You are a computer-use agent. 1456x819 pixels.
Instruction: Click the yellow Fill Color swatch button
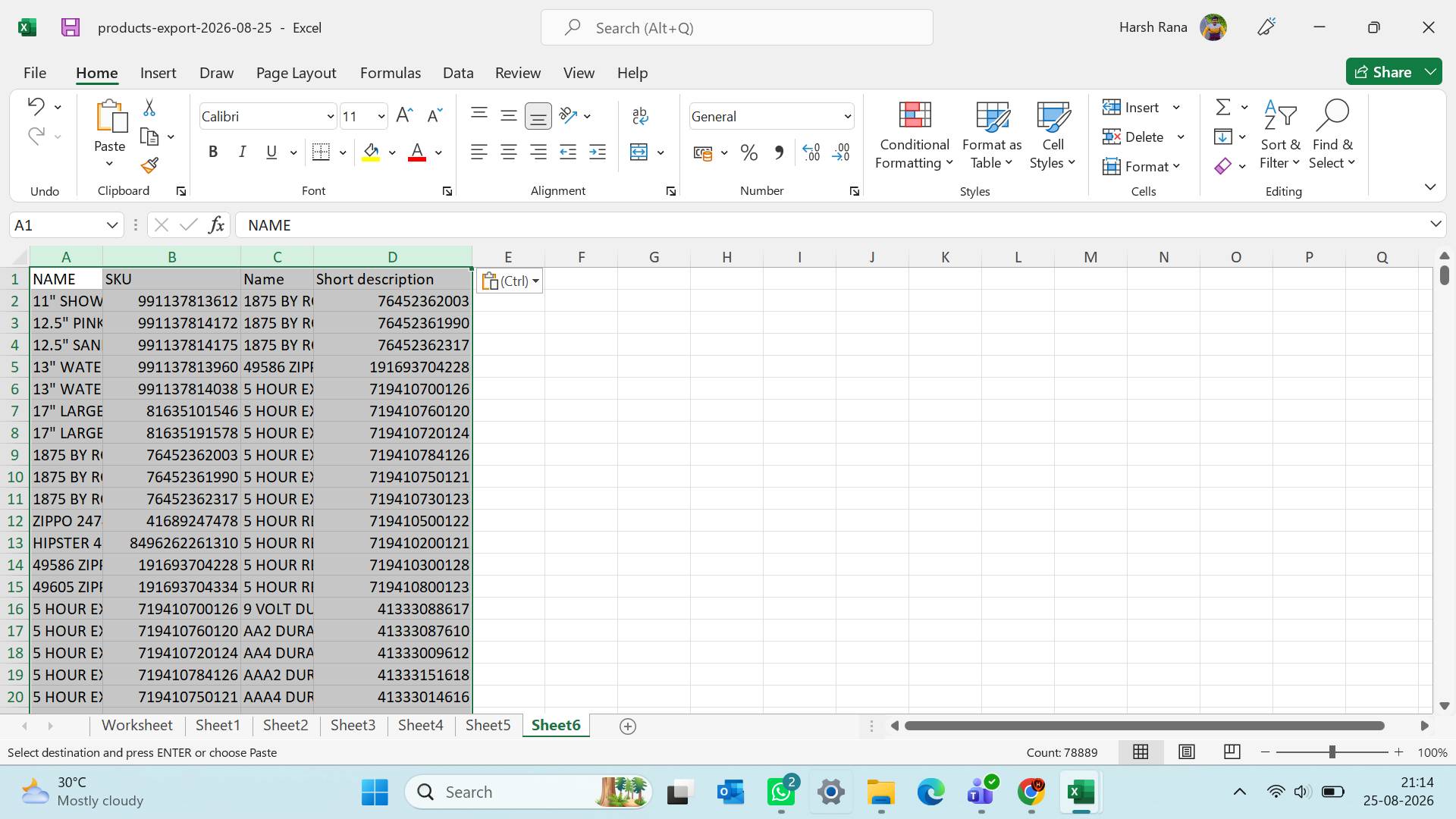point(371,152)
